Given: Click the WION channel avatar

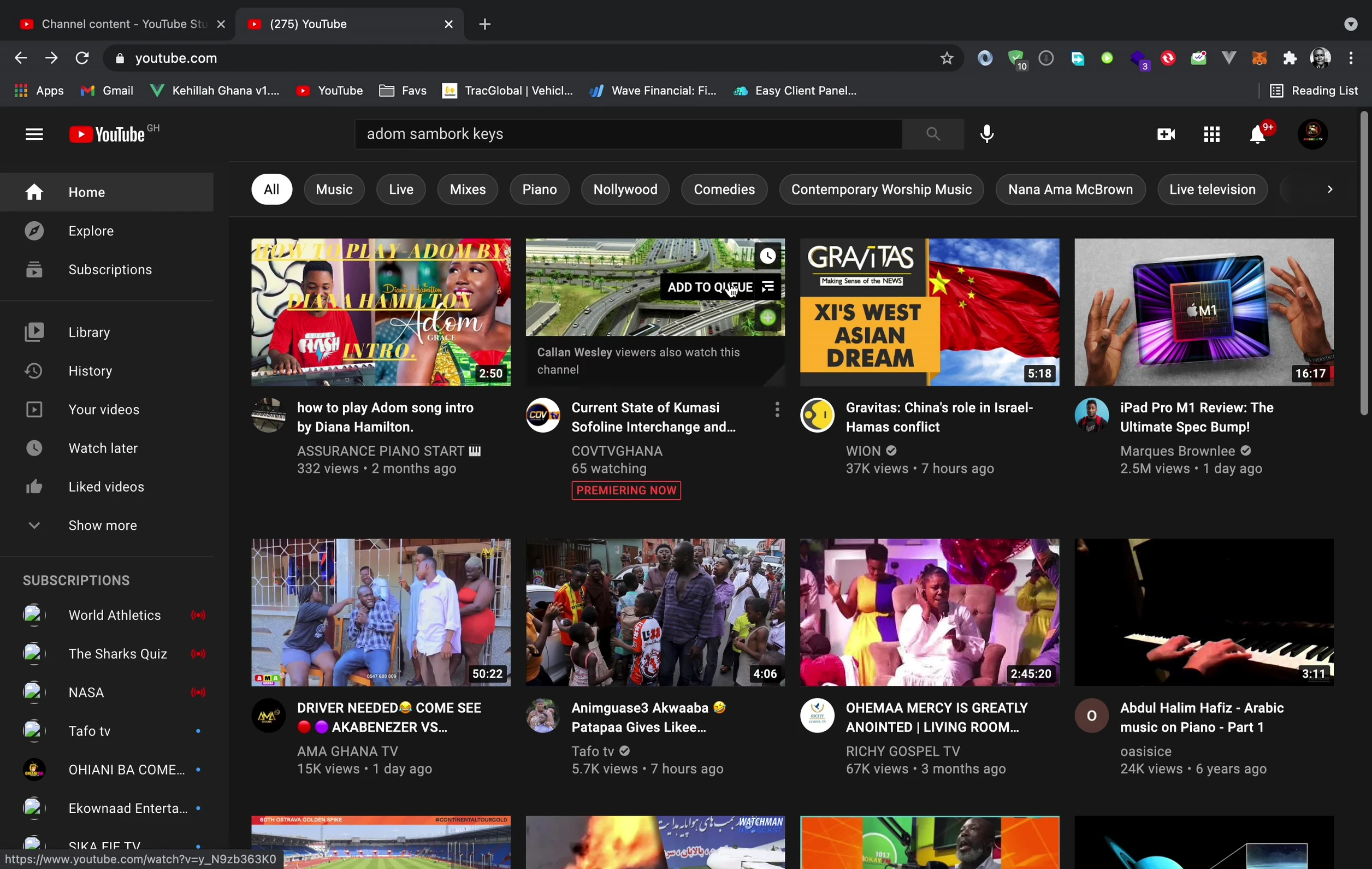Looking at the screenshot, I should 817,416.
